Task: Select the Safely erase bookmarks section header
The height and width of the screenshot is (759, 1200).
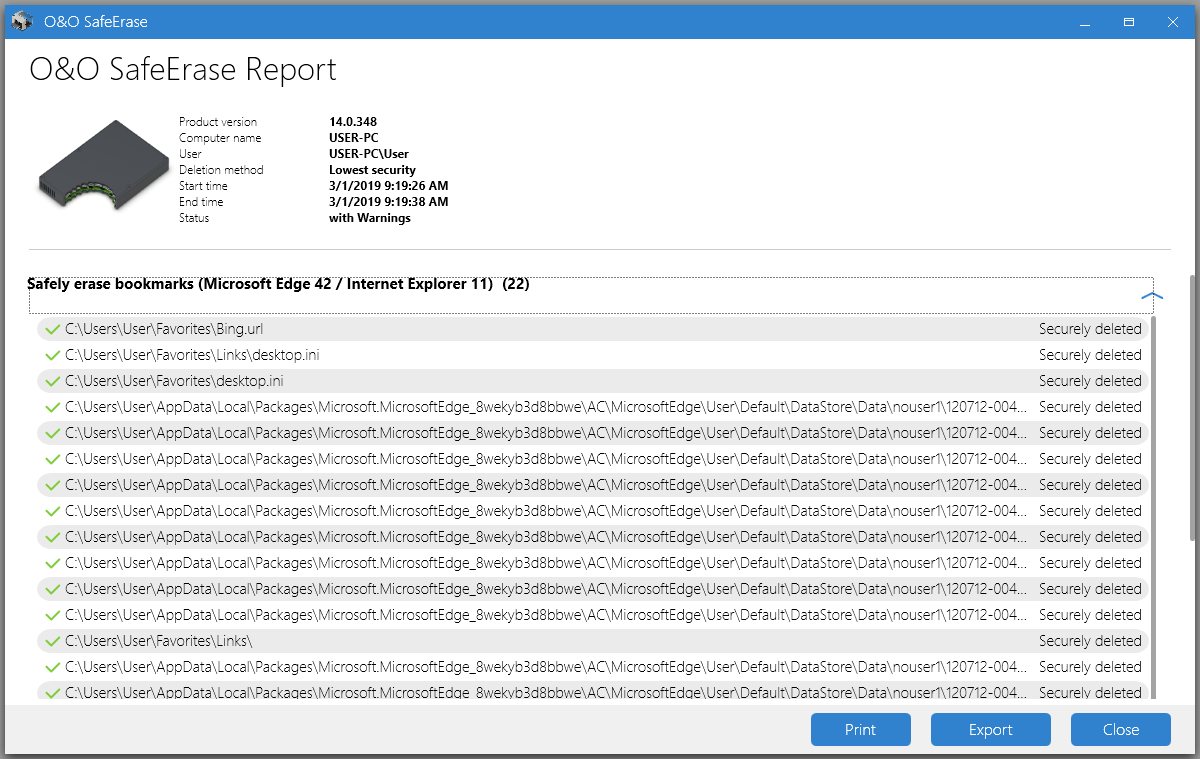Action: click(x=591, y=295)
